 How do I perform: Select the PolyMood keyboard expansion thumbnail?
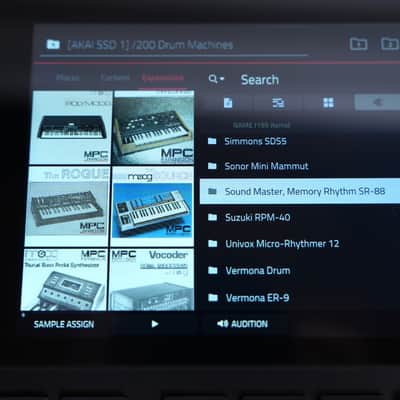[70, 128]
